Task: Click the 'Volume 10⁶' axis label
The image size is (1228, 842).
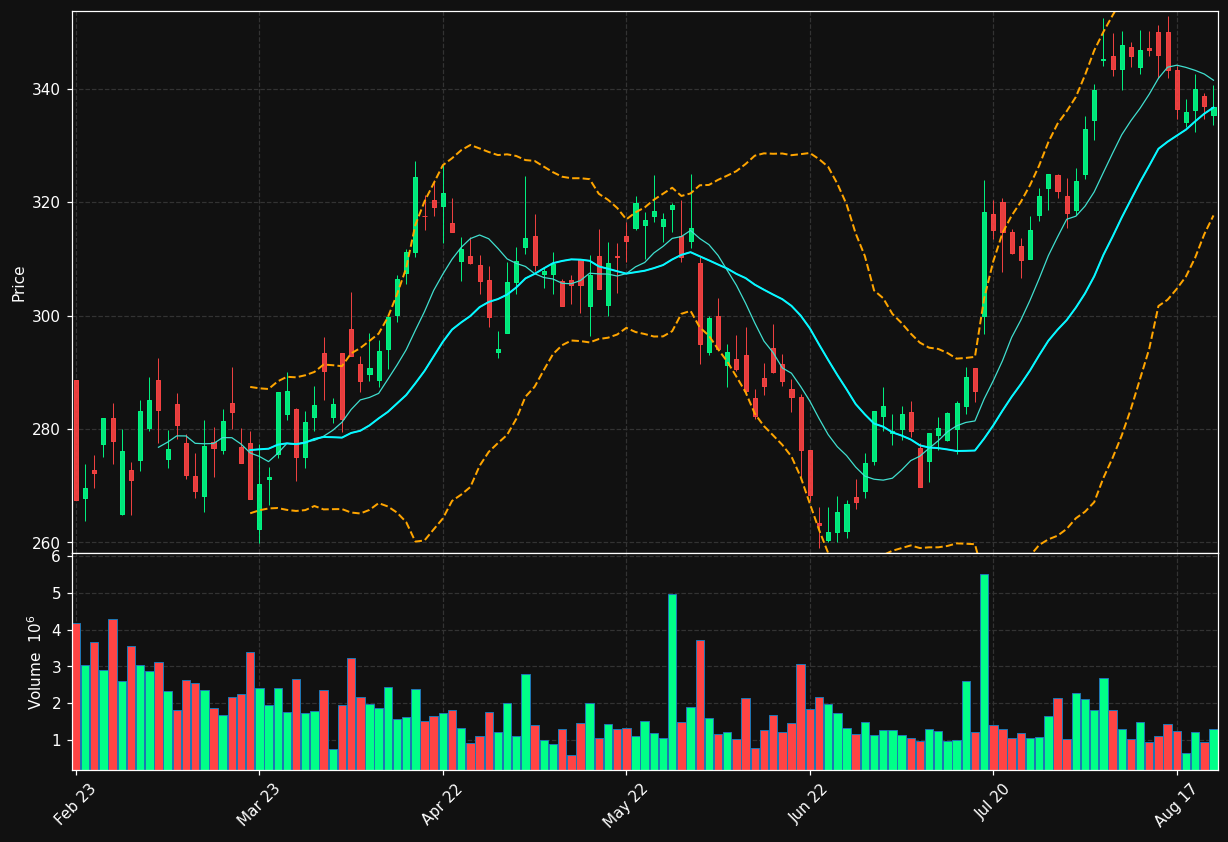Action: [x=35, y=662]
